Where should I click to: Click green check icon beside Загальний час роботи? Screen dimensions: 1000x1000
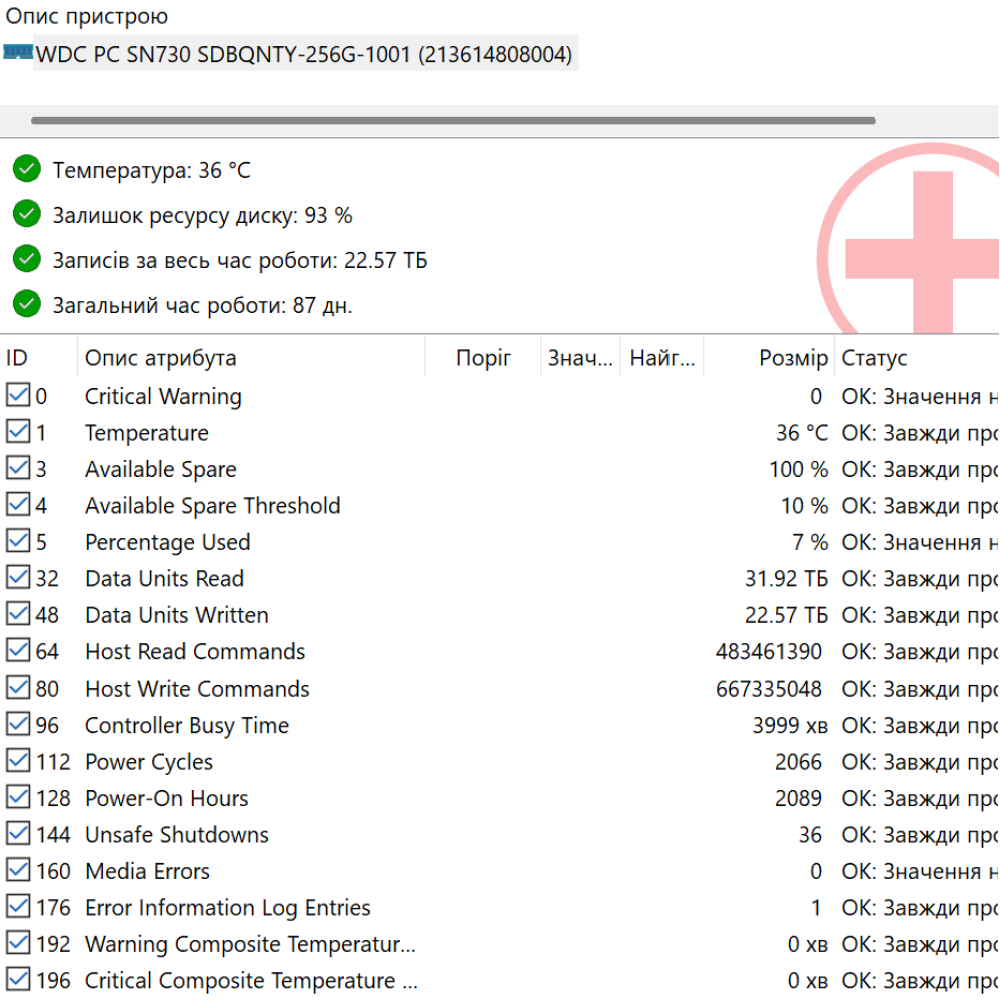27,305
